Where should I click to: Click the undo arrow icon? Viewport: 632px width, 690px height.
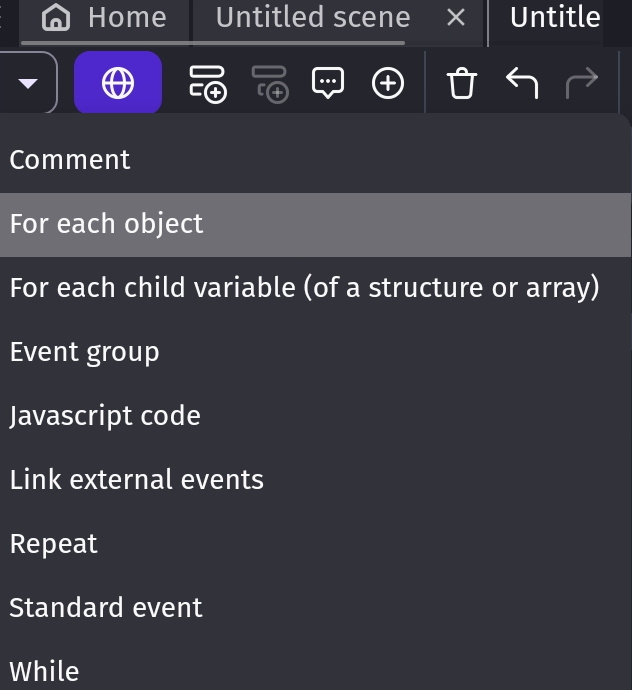point(522,83)
